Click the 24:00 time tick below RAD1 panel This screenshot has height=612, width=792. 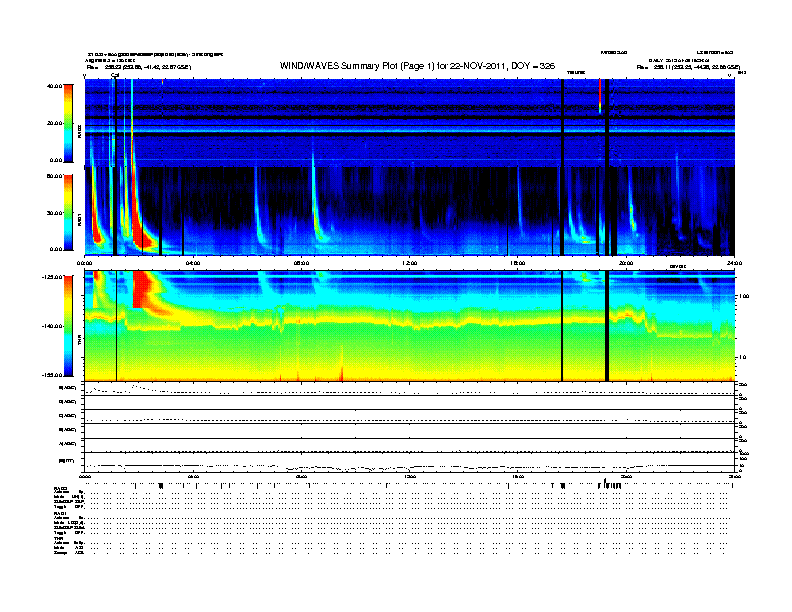(x=734, y=263)
